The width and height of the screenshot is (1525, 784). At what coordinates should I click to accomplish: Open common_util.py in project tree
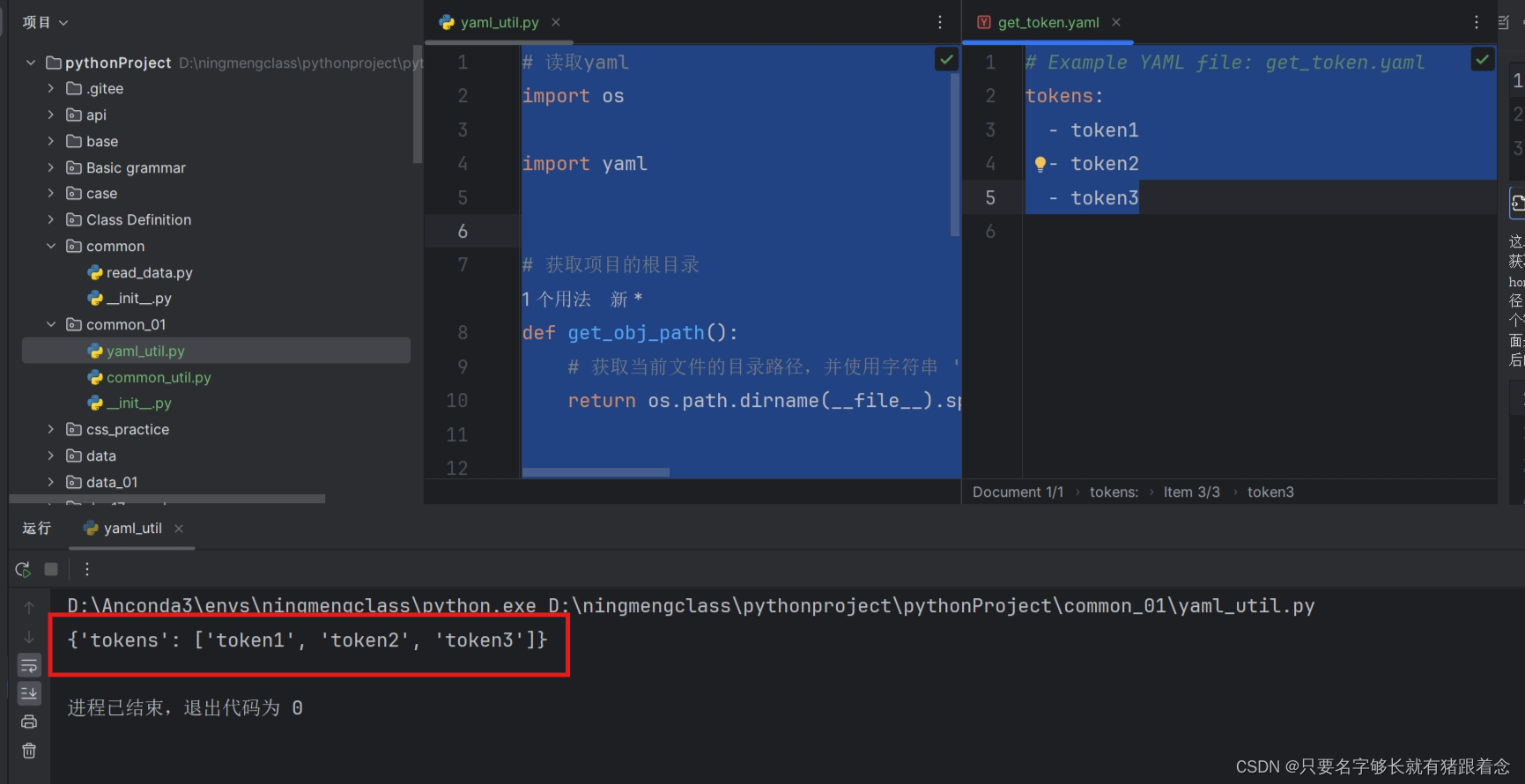[149, 377]
